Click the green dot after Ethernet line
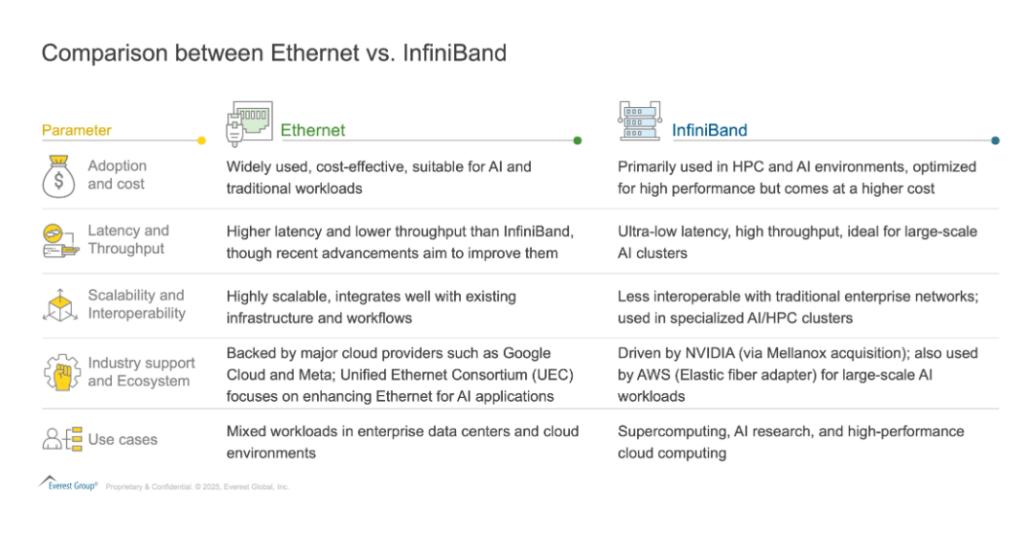Screen dimensions: 1024x541 pyautogui.click(x=578, y=141)
